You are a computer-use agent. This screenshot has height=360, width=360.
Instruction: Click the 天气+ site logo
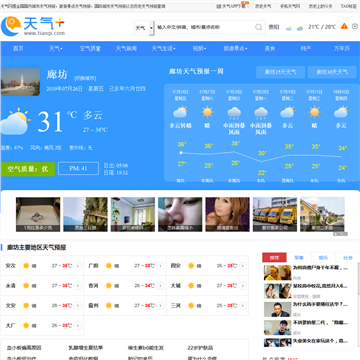(x=33, y=26)
